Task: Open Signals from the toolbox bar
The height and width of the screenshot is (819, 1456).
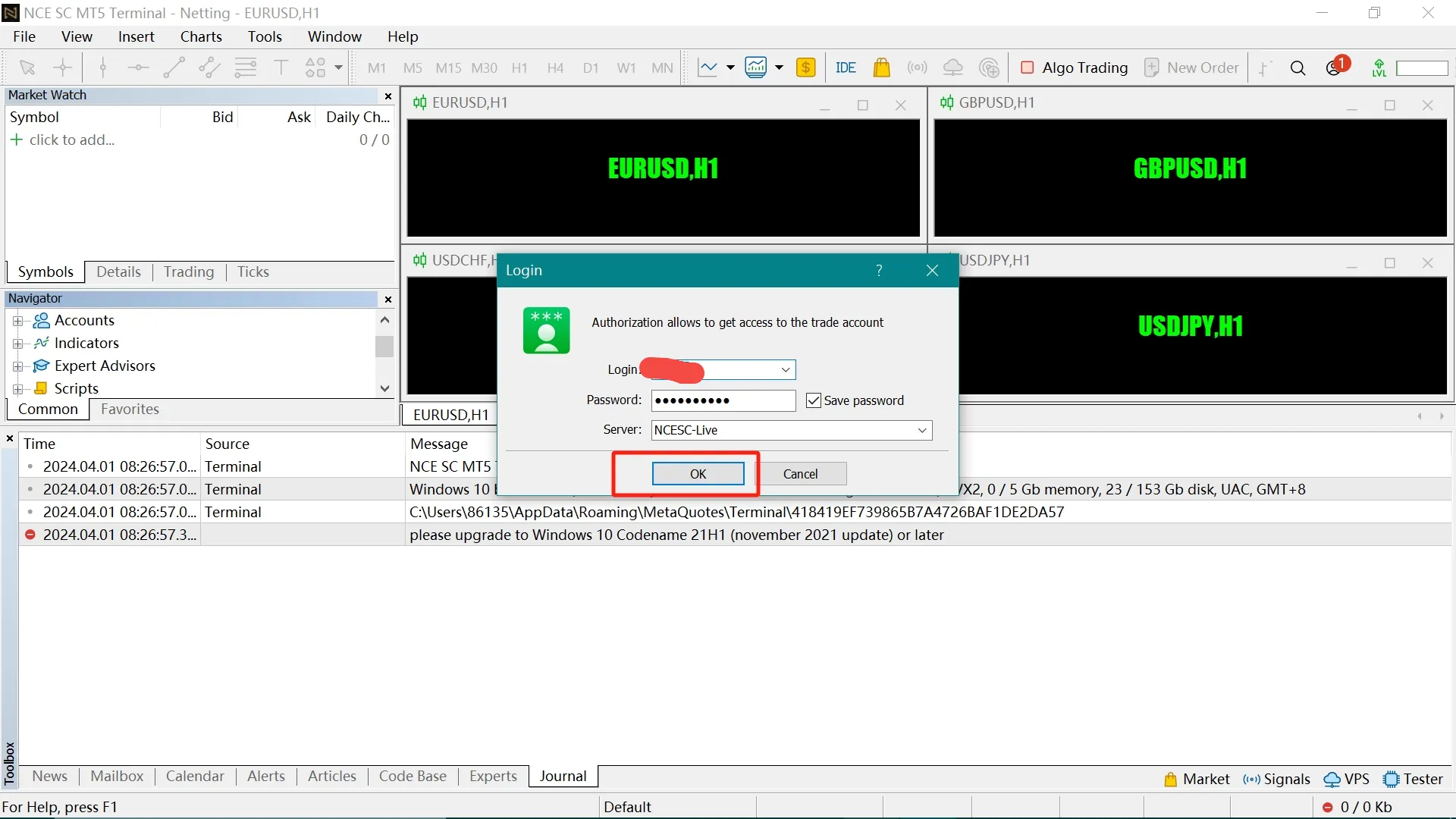Action: [1276, 780]
